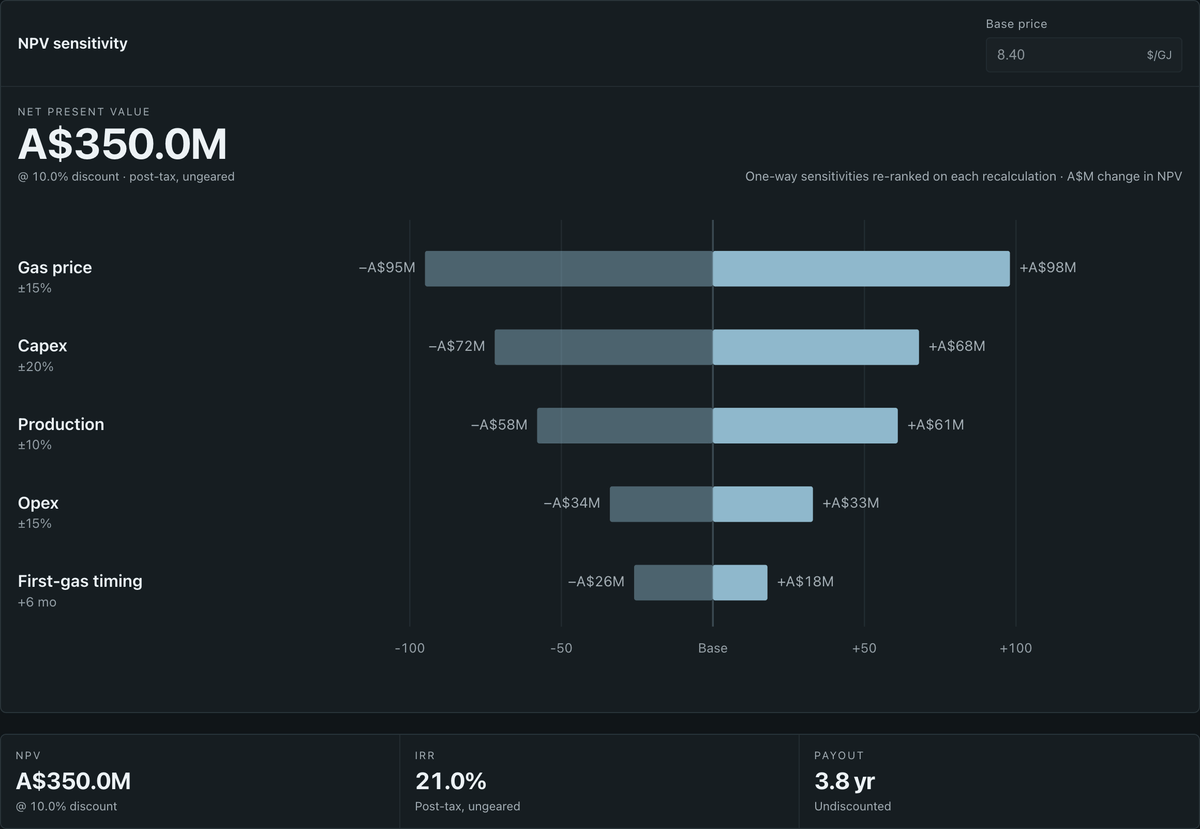The image size is (1200, 829).
Task: Click the +A$98M value label
Action: pyautogui.click(x=1048, y=268)
